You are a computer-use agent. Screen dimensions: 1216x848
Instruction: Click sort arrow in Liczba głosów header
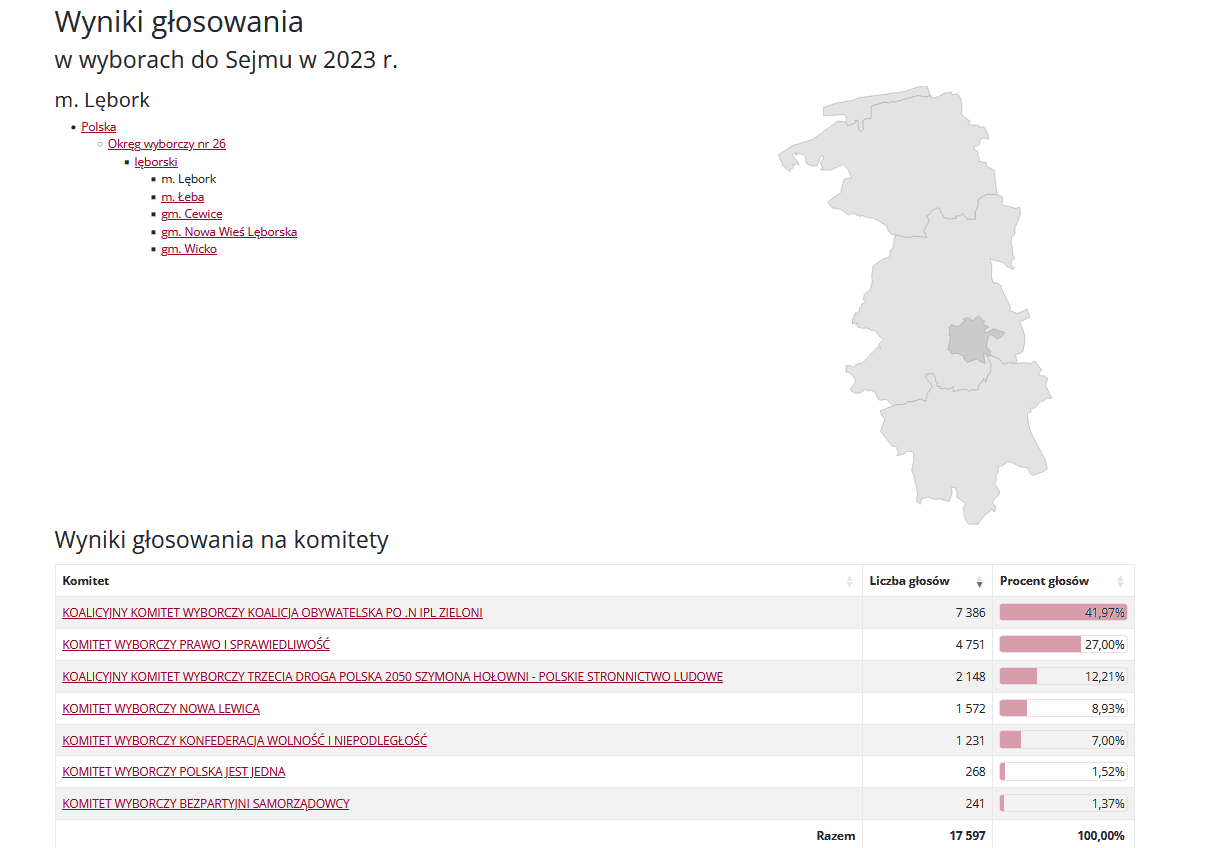pyautogui.click(x=978, y=581)
